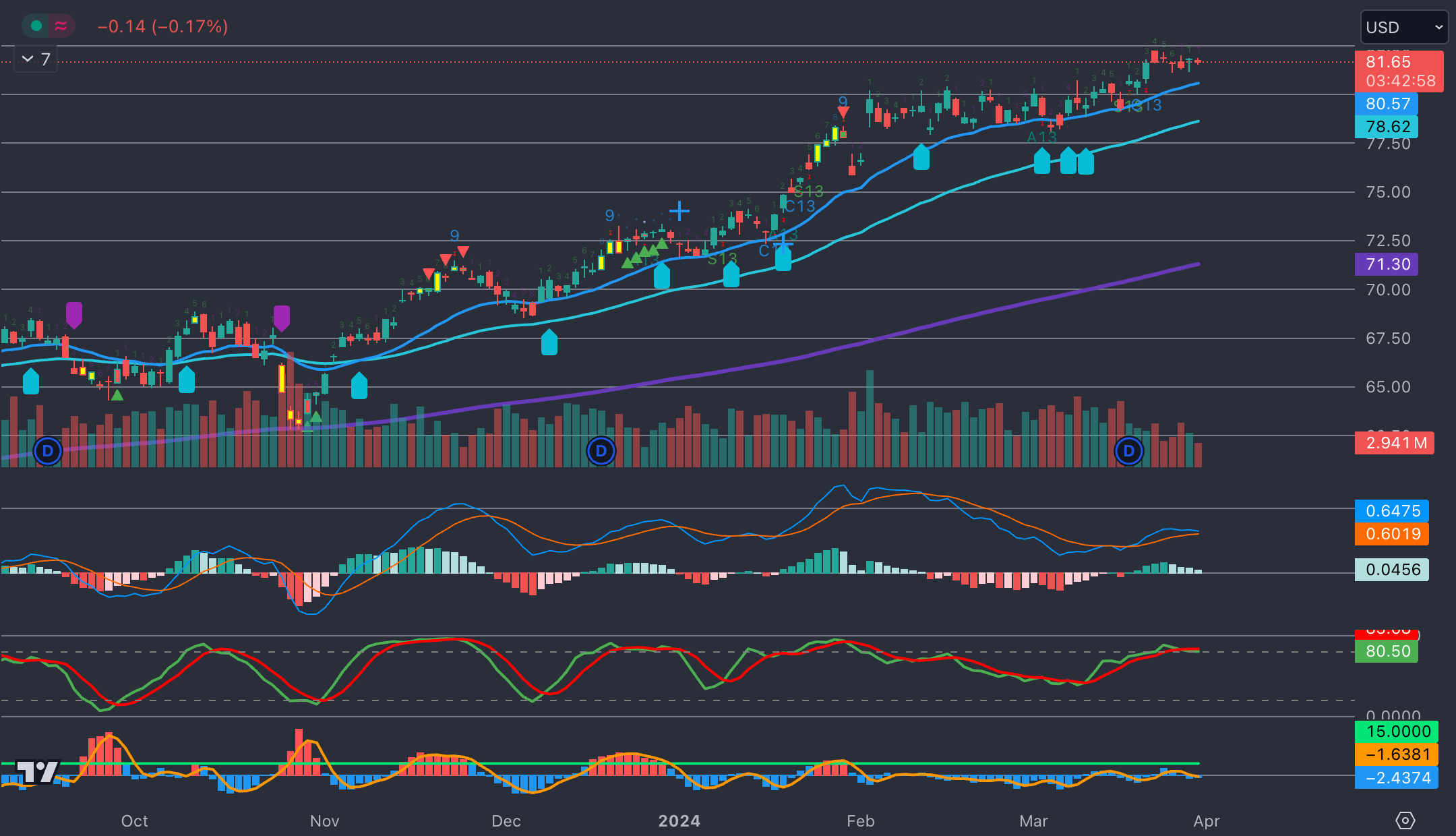Click the pink approximate-data icon
This screenshot has height=836, width=1456.
(x=61, y=26)
